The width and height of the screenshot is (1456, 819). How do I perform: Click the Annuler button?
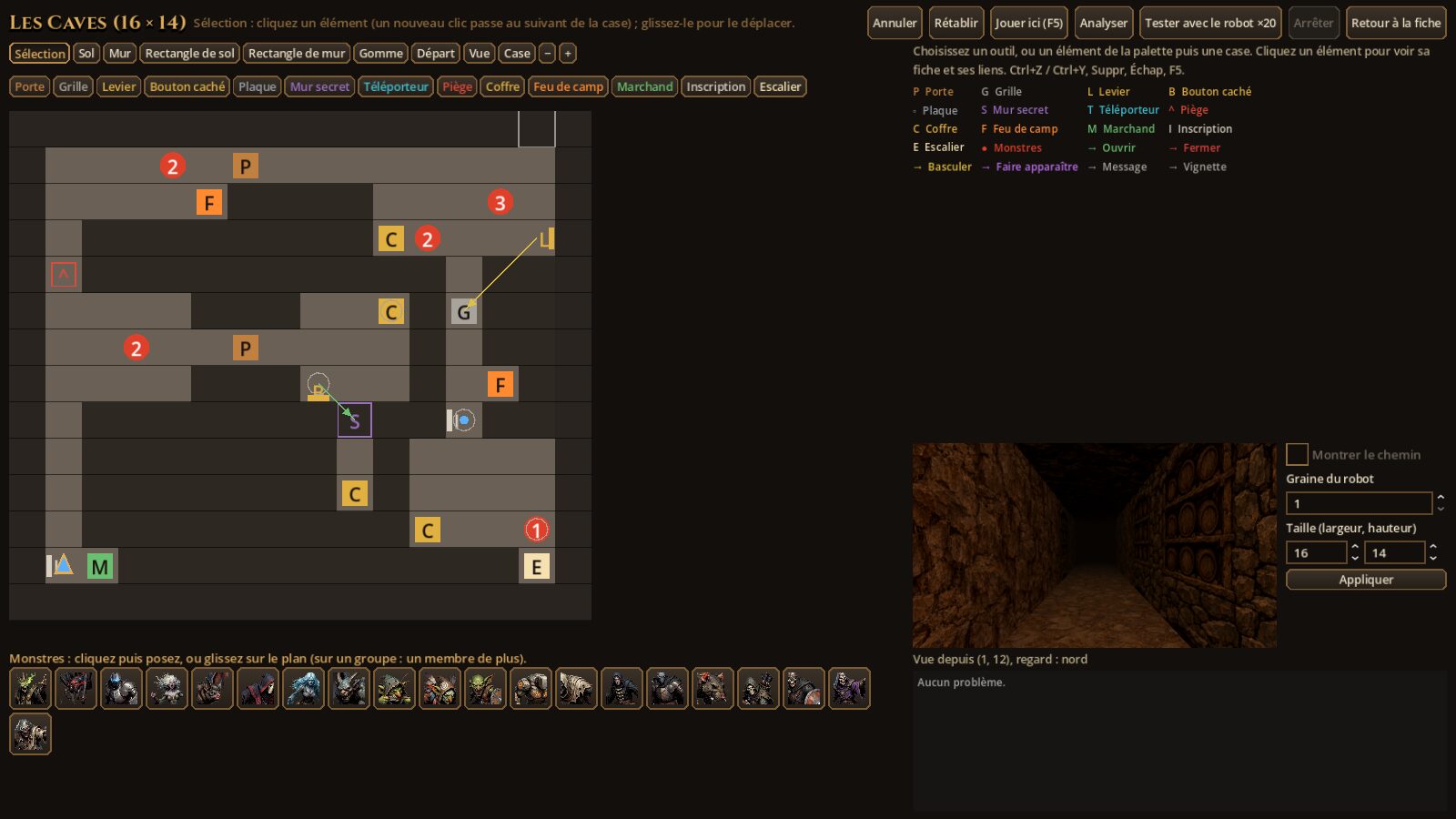[895, 23]
